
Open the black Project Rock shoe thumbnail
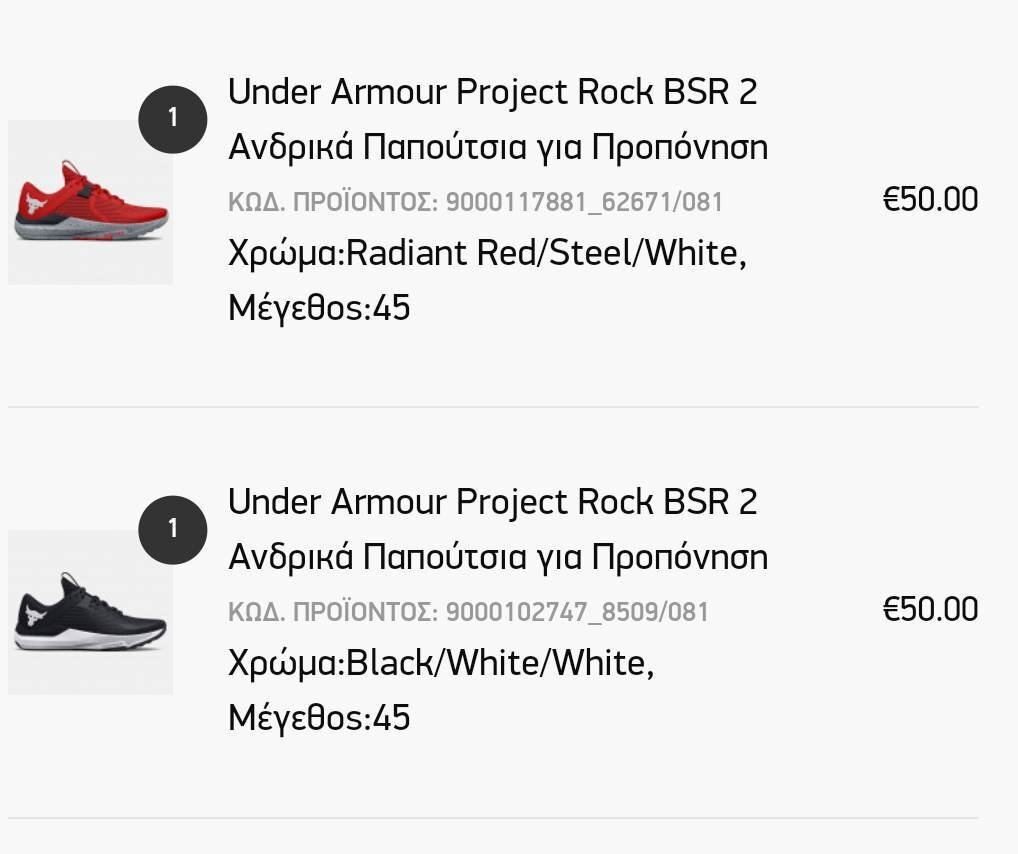tap(90, 612)
